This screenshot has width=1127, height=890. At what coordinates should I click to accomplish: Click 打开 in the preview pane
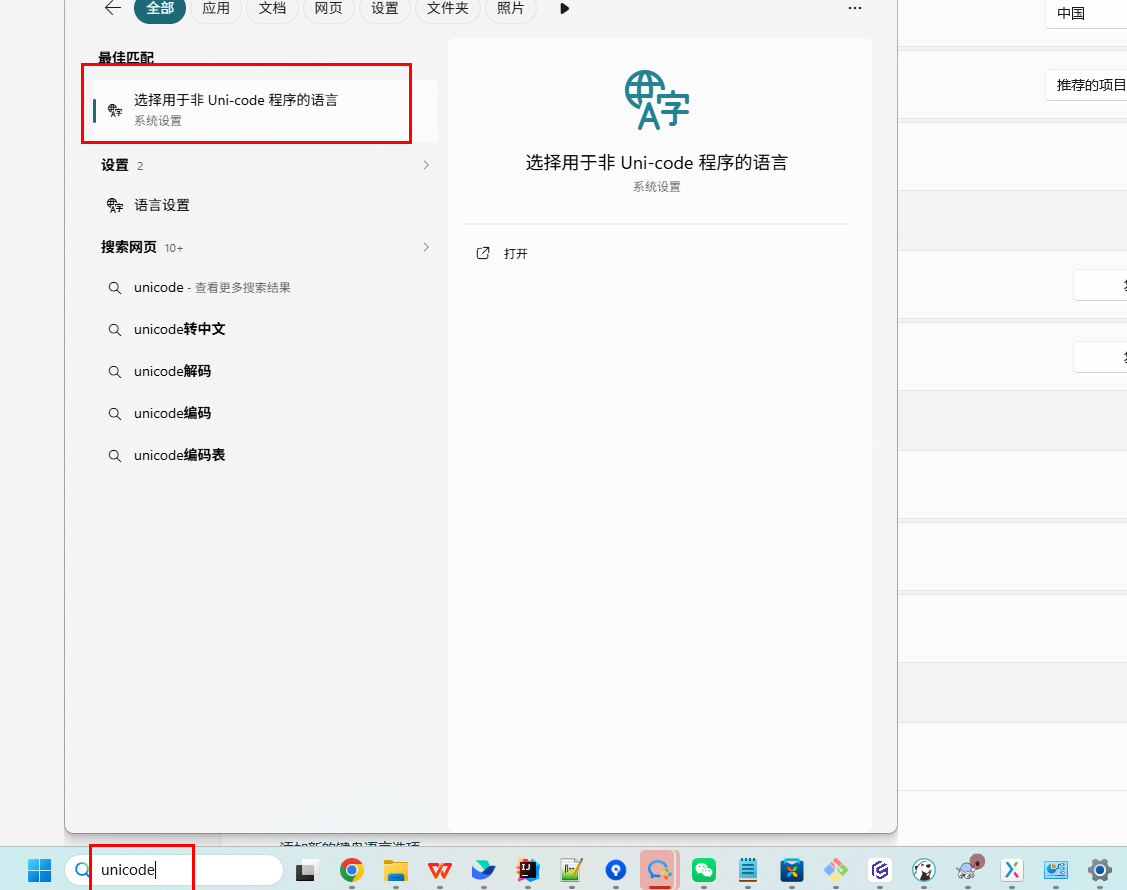tap(515, 254)
